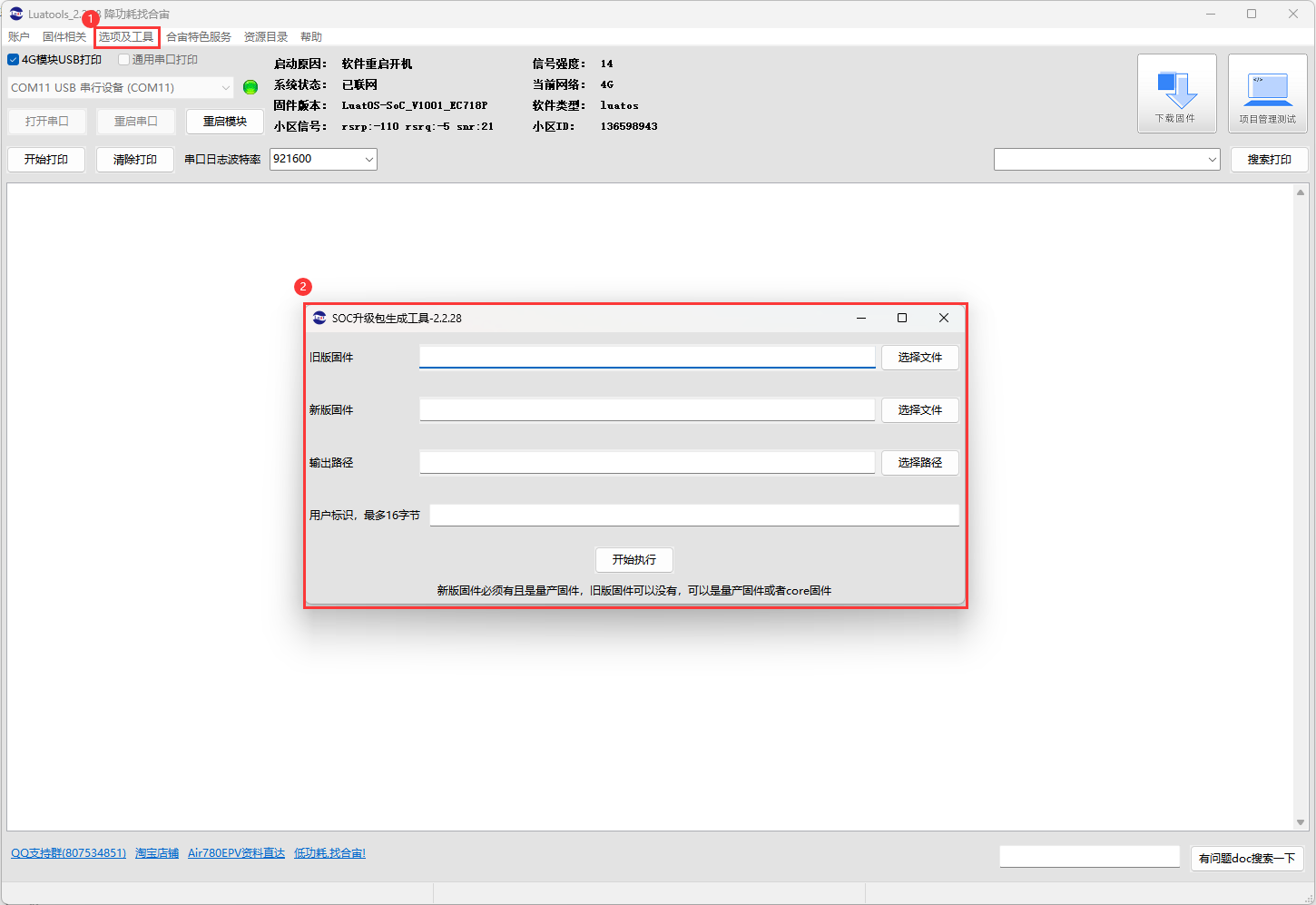Screen dimensions: 1316x905
Task: Click the green COM port status indicator
Action: pyautogui.click(x=250, y=87)
